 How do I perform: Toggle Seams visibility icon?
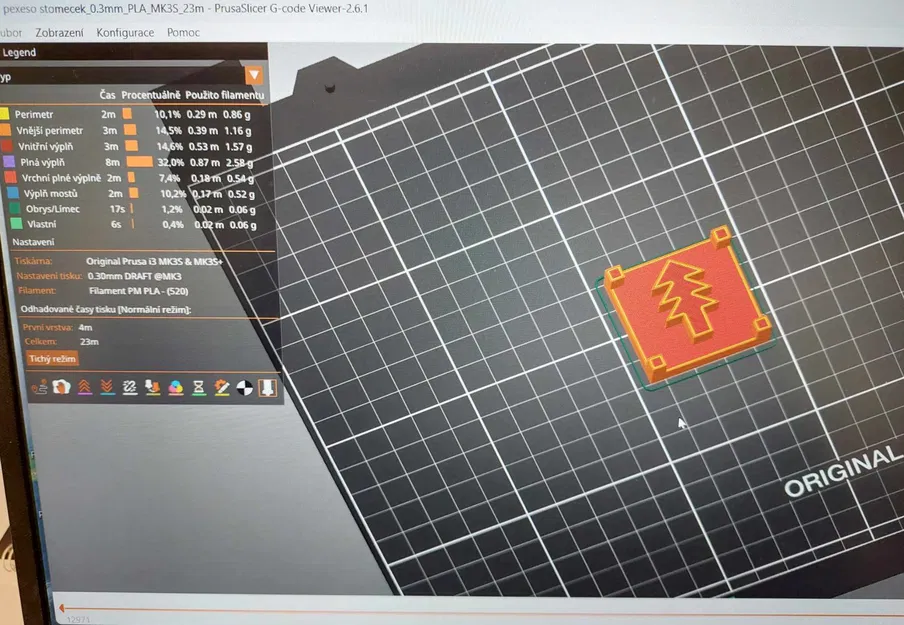130,387
